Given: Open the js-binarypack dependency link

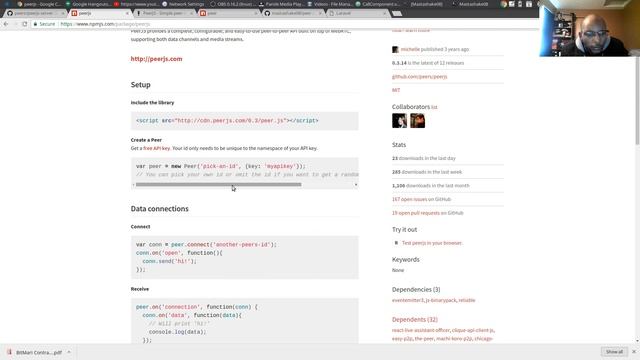Looking at the screenshot, I should coord(441,300).
